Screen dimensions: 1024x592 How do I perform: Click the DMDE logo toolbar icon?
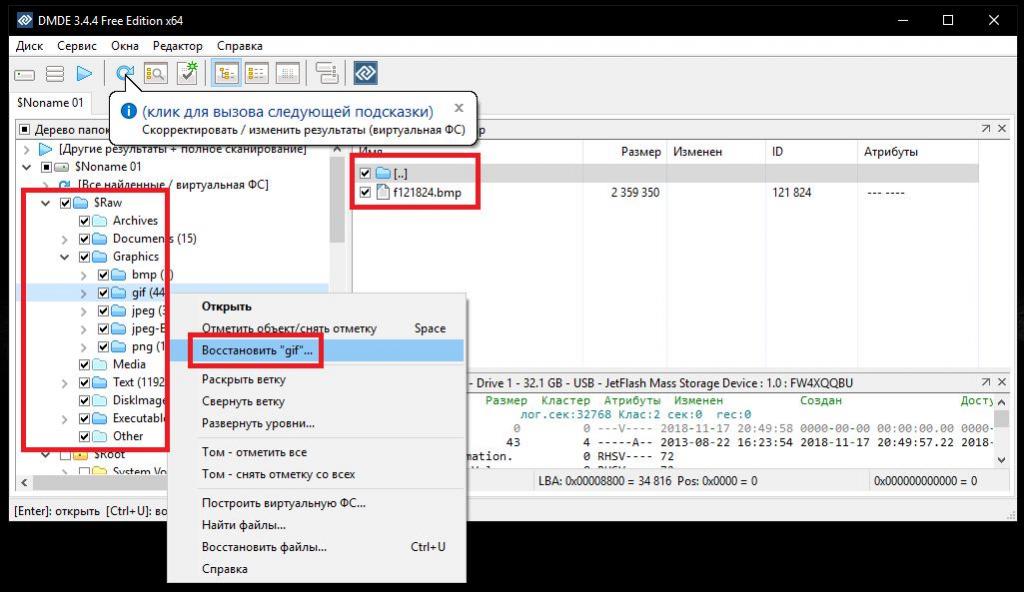pos(365,74)
